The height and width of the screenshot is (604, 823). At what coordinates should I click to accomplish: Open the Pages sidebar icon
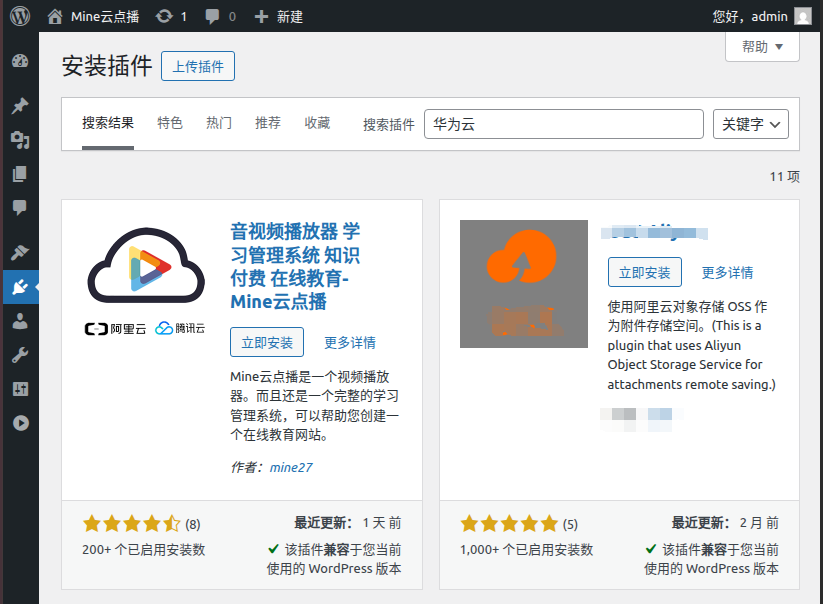[x=20, y=174]
